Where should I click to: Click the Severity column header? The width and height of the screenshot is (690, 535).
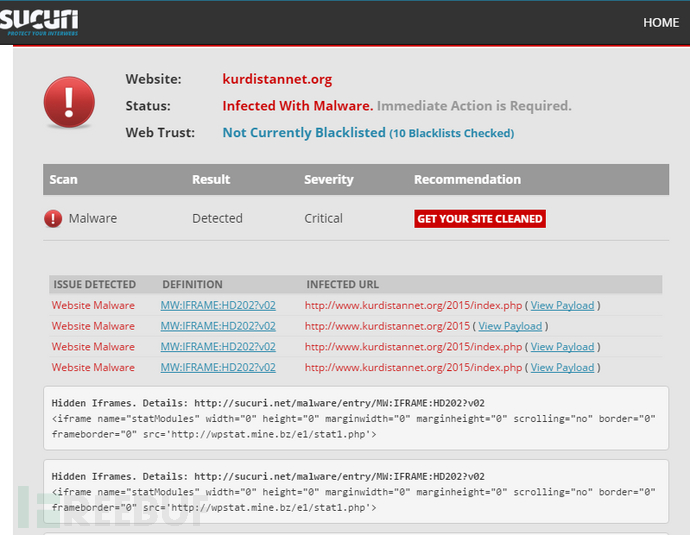[329, 180]
